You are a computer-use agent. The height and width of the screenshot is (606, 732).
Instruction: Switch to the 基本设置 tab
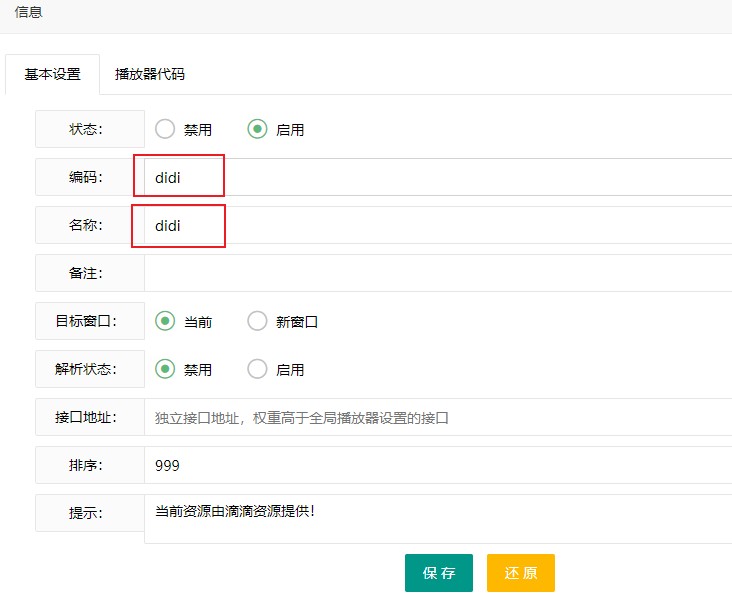(x=52, y=74)
